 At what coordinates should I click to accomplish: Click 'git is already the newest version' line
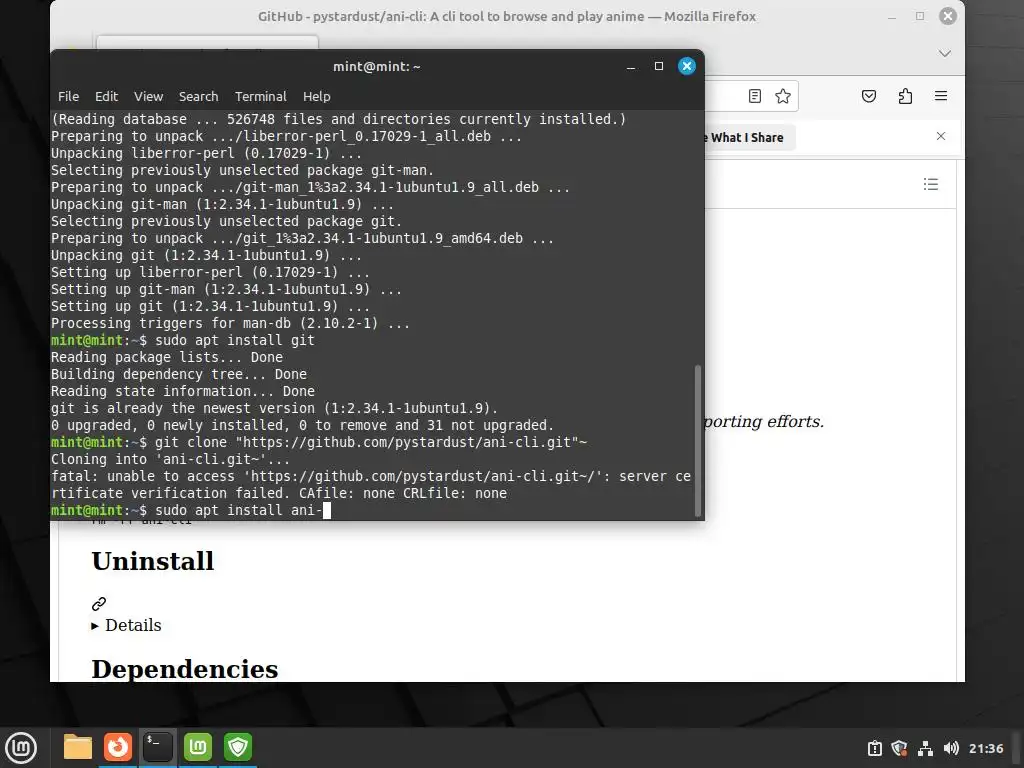(x=274, y=408)
